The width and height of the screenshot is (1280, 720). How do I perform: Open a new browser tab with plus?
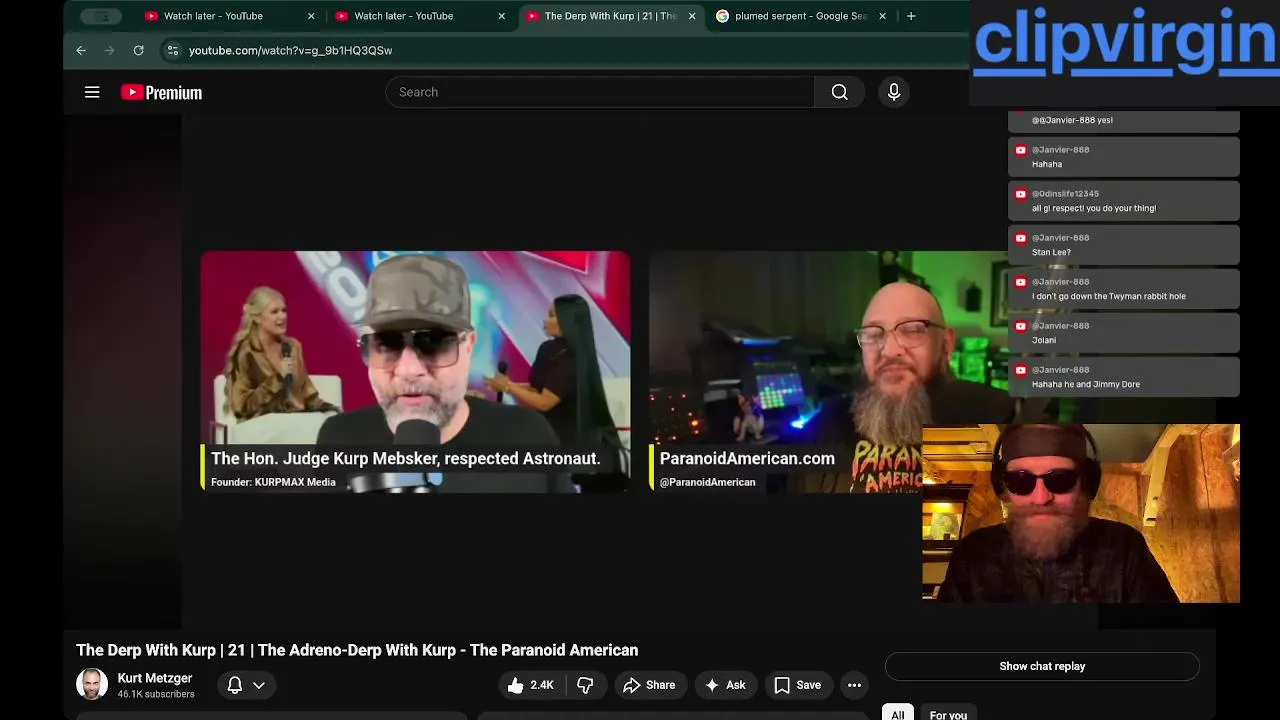[910, 16]
